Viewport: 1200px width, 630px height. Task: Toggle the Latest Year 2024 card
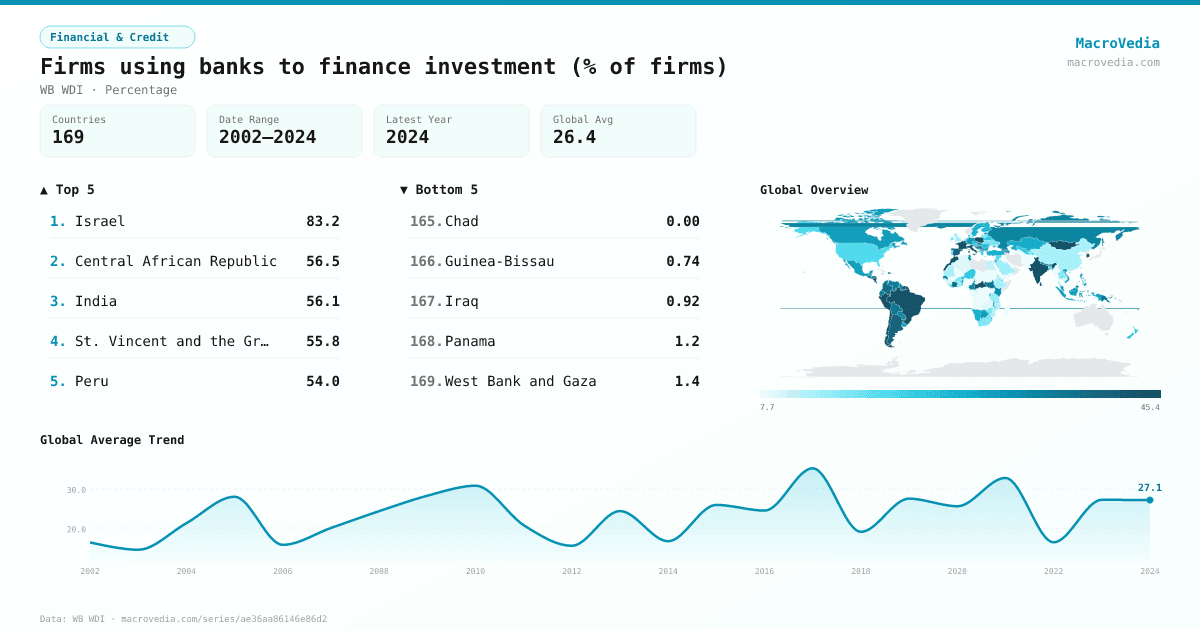tap(451, 130)
